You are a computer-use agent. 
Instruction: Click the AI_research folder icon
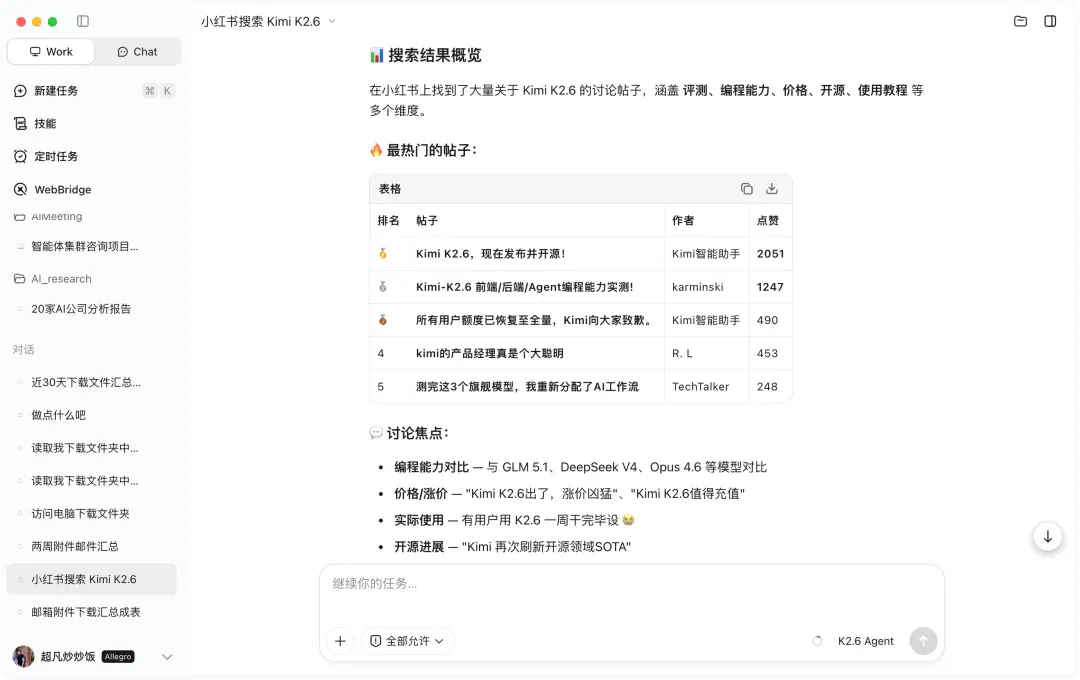tap(20, 279)
